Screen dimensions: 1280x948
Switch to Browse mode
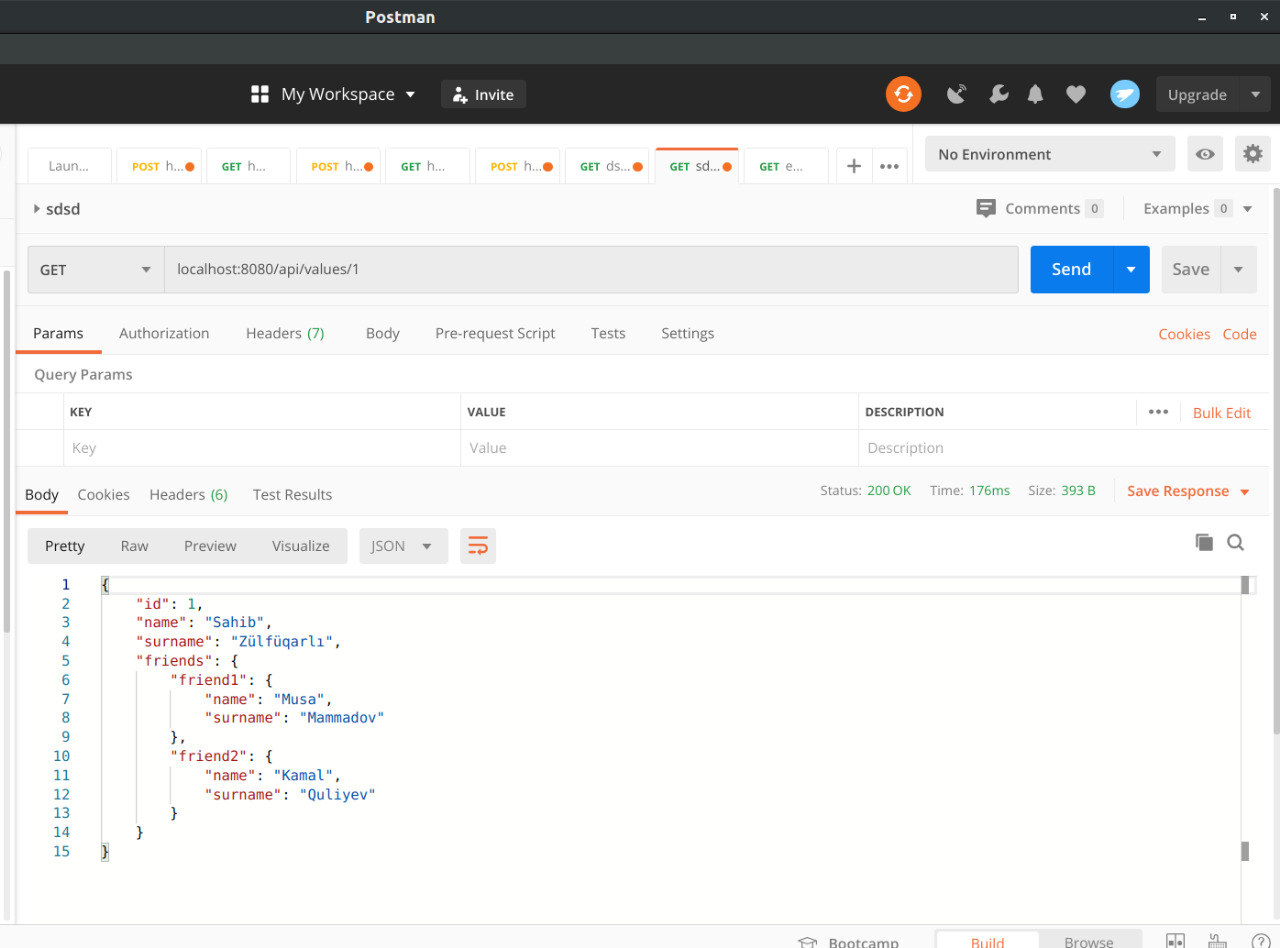(x=1089, y=941)
